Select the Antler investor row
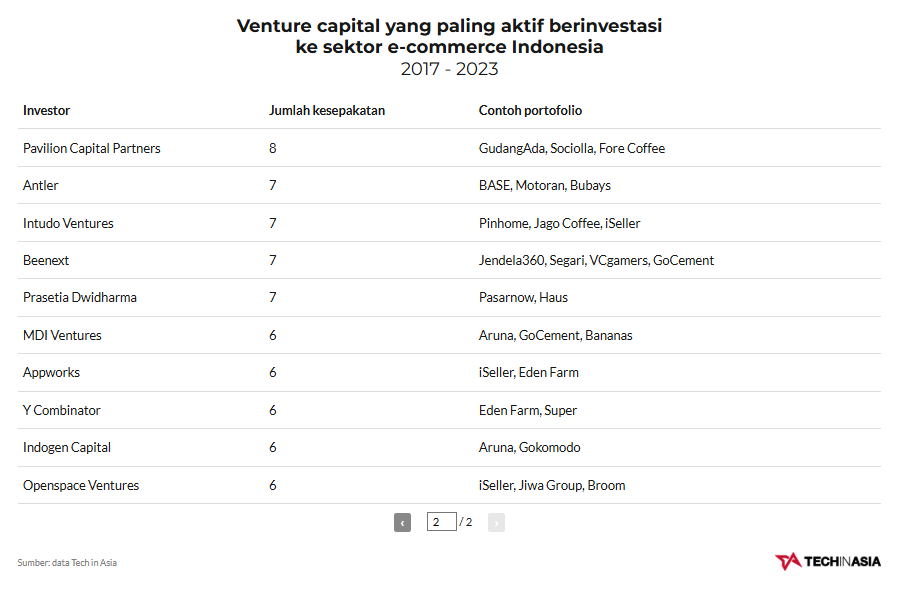 pos(41,185)
